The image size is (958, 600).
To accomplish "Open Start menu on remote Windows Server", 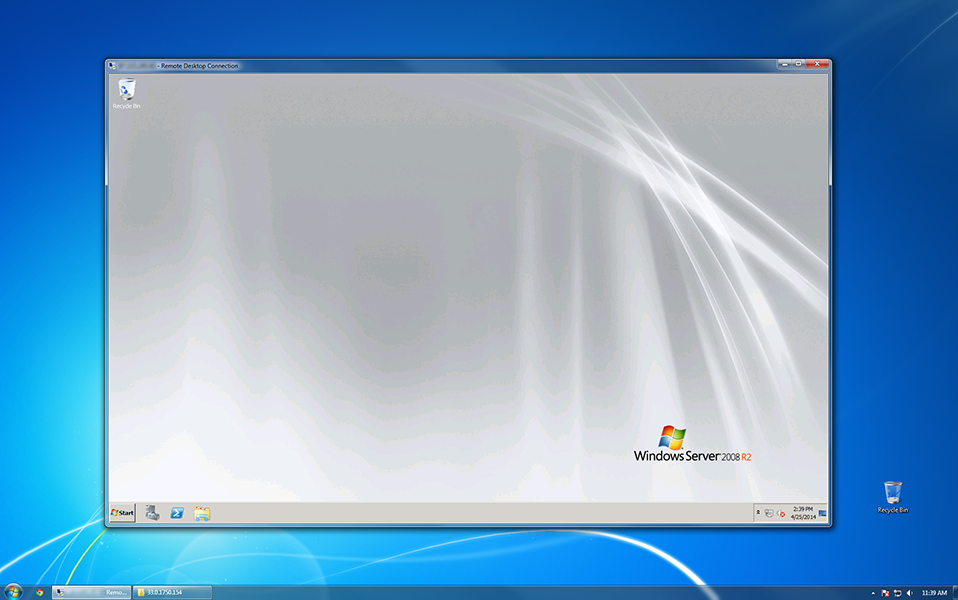I will click(x=122, y=513).
